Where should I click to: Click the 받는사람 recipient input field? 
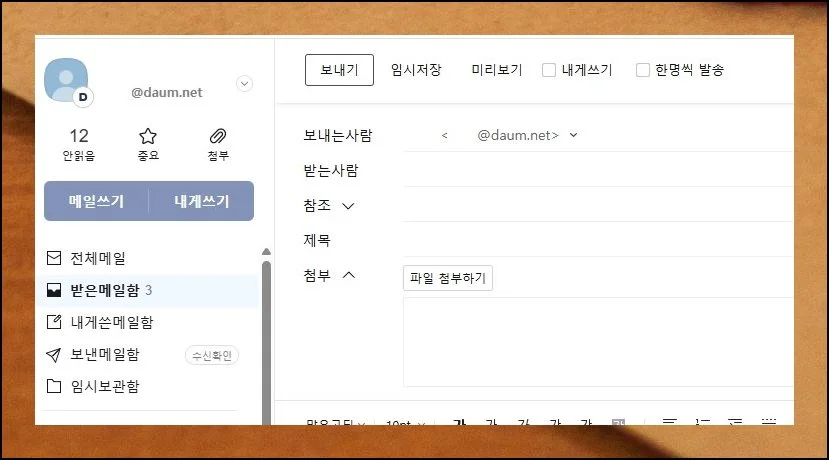pyautogui.click(x=597, y=171)
